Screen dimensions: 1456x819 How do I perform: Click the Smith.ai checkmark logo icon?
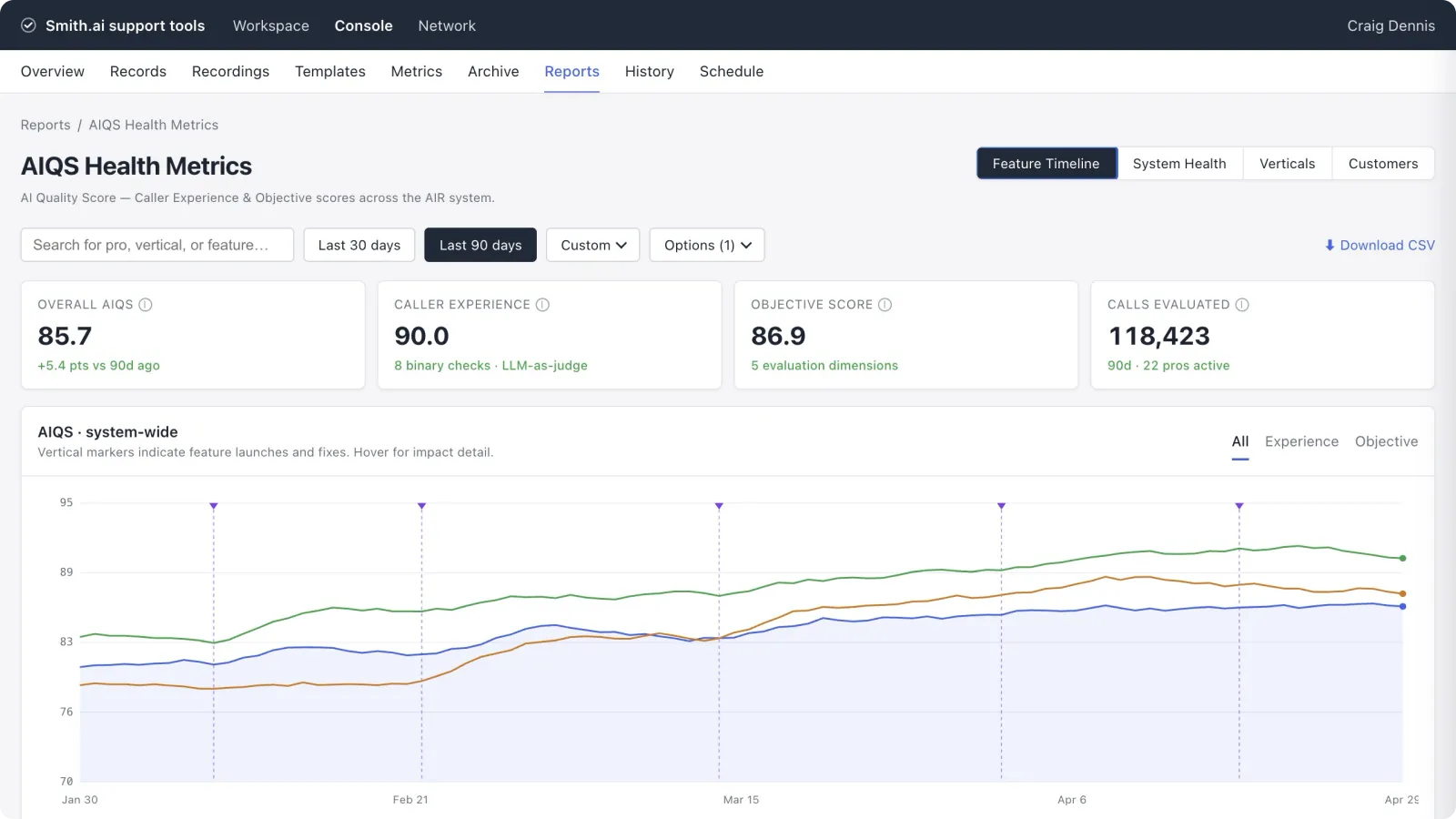[28, 25]
